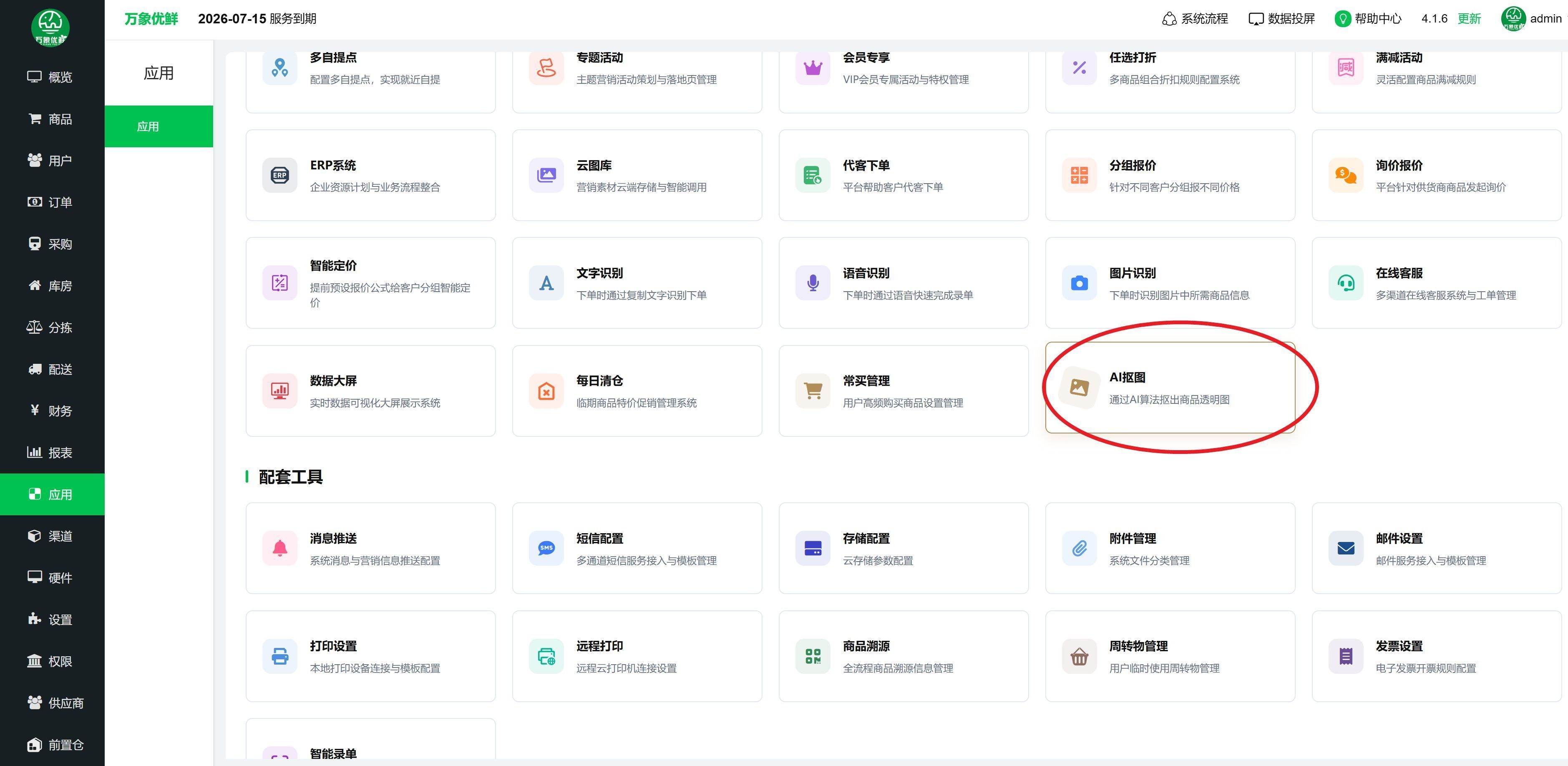The height and width of the screenshot is (766, 1568).
Task: Click the 会员专享 crown icon
Action: tap(813, 67)
